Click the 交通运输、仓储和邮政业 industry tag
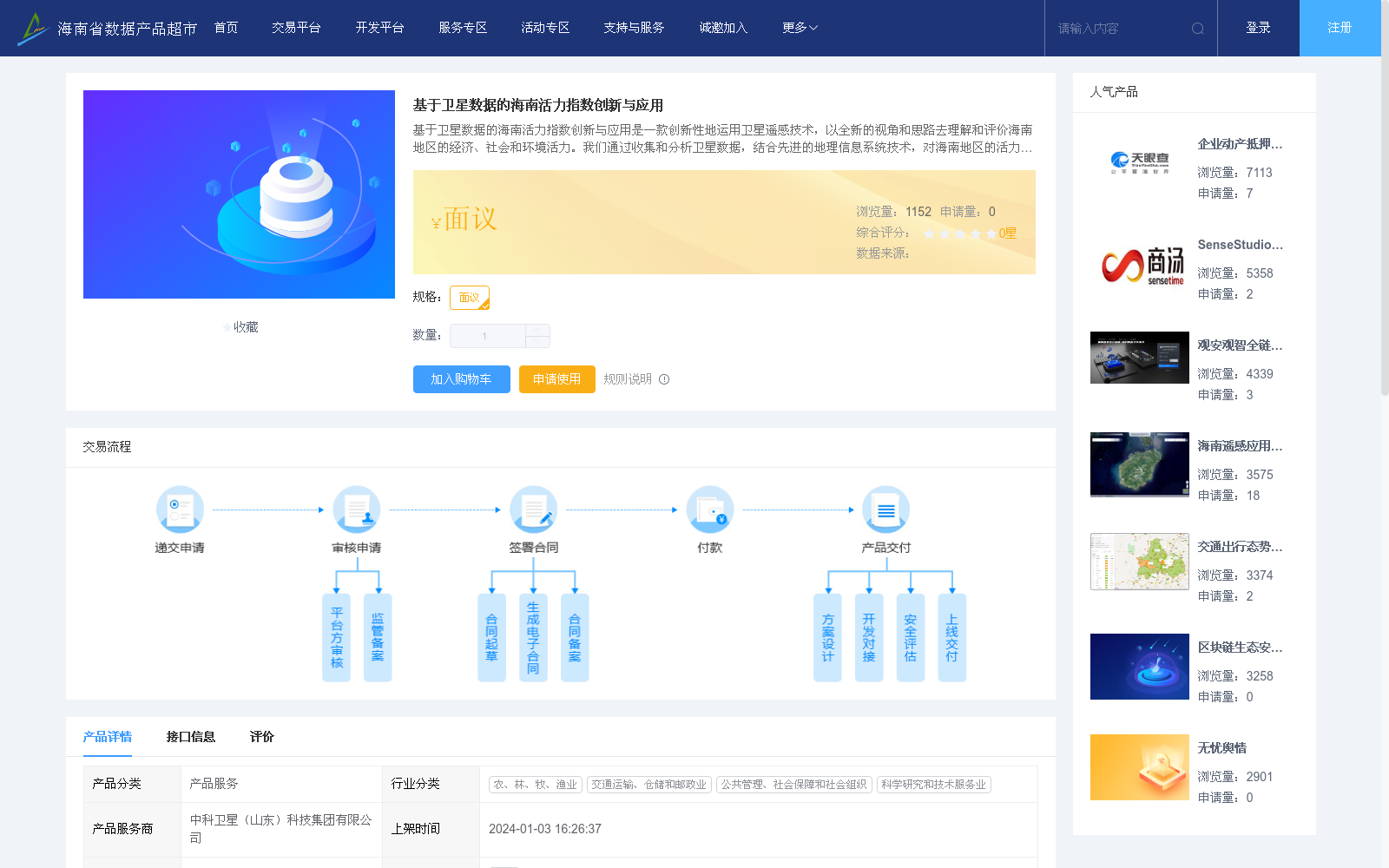Screen dimensions: 1389x868 click(649, 785)
